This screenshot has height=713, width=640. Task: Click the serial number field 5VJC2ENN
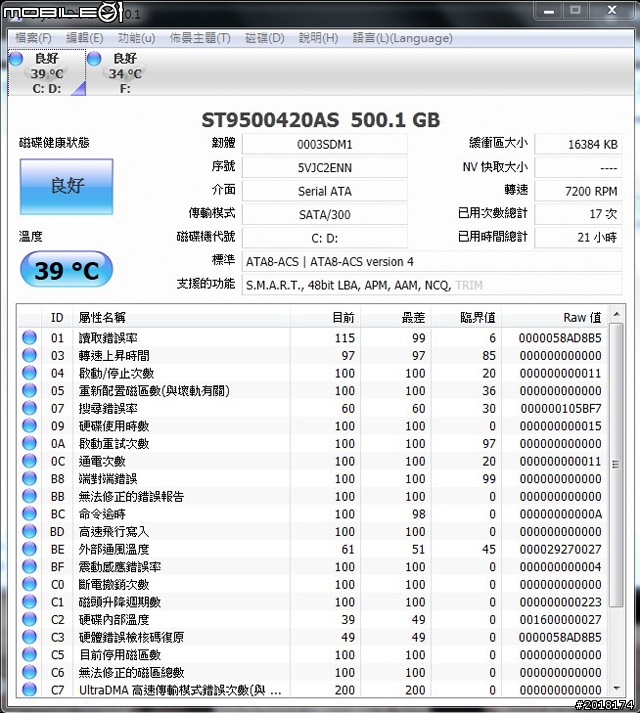(x=325, y=168)
